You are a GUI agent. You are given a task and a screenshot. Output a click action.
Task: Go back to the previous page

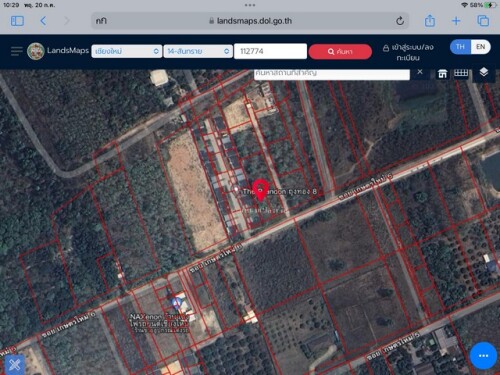tap(43, 21)
